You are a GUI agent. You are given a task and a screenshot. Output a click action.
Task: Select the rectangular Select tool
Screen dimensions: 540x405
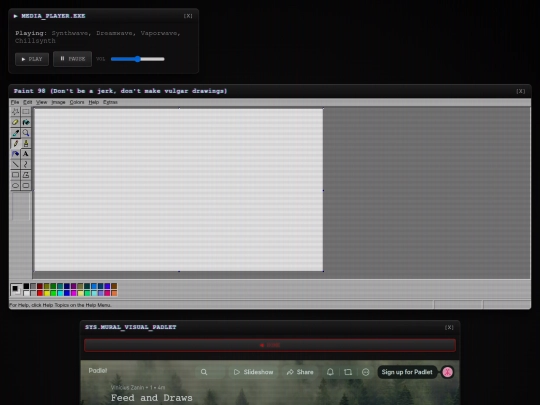26,112
